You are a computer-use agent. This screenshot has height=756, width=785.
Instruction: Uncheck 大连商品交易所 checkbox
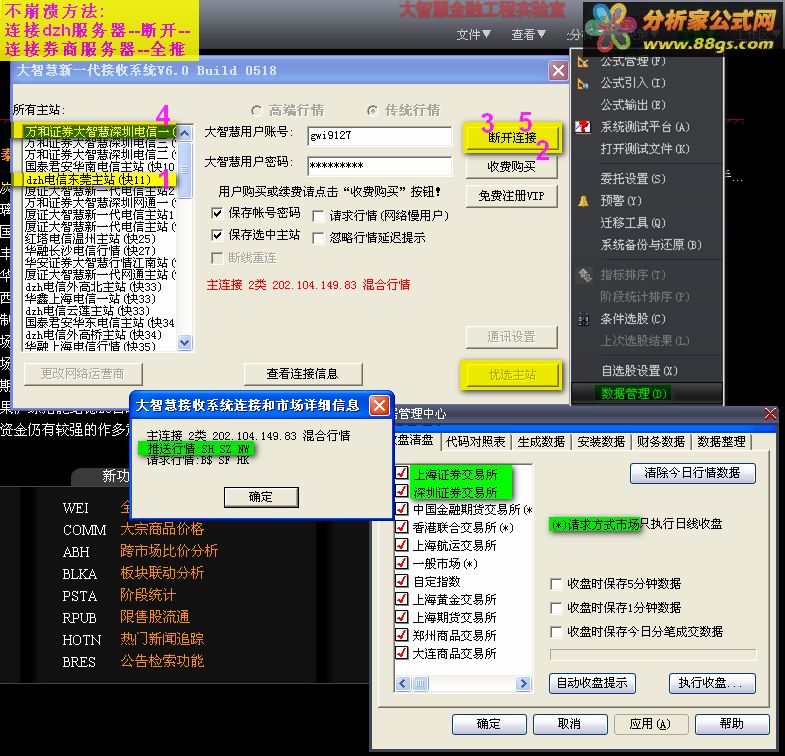(402, 653)
